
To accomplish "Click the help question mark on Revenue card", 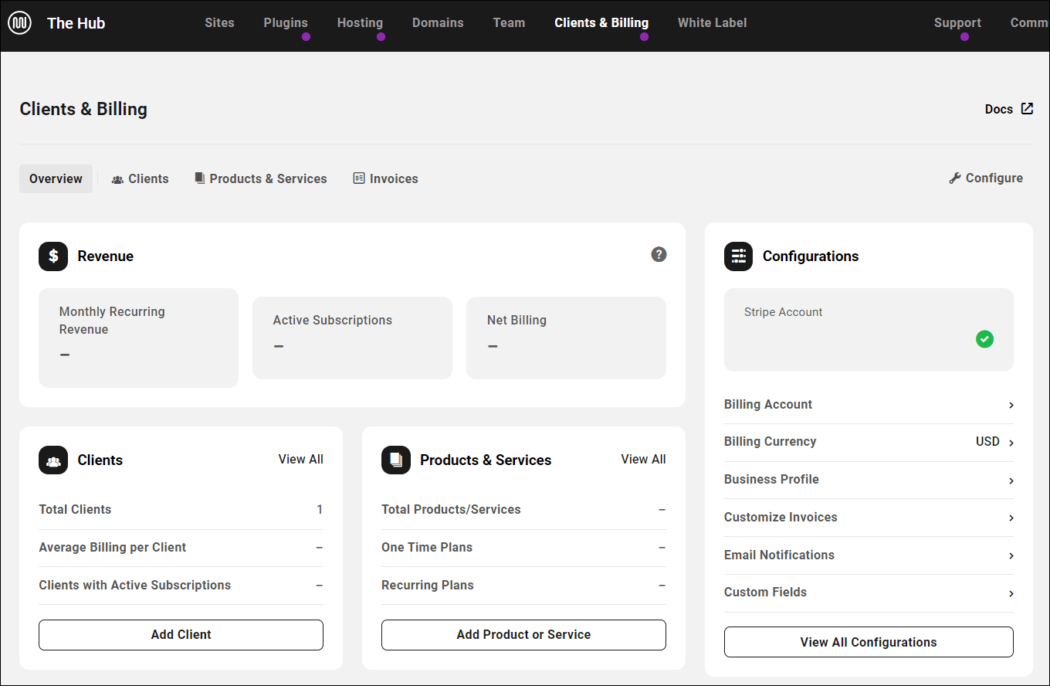I will (x=658, y=254).
